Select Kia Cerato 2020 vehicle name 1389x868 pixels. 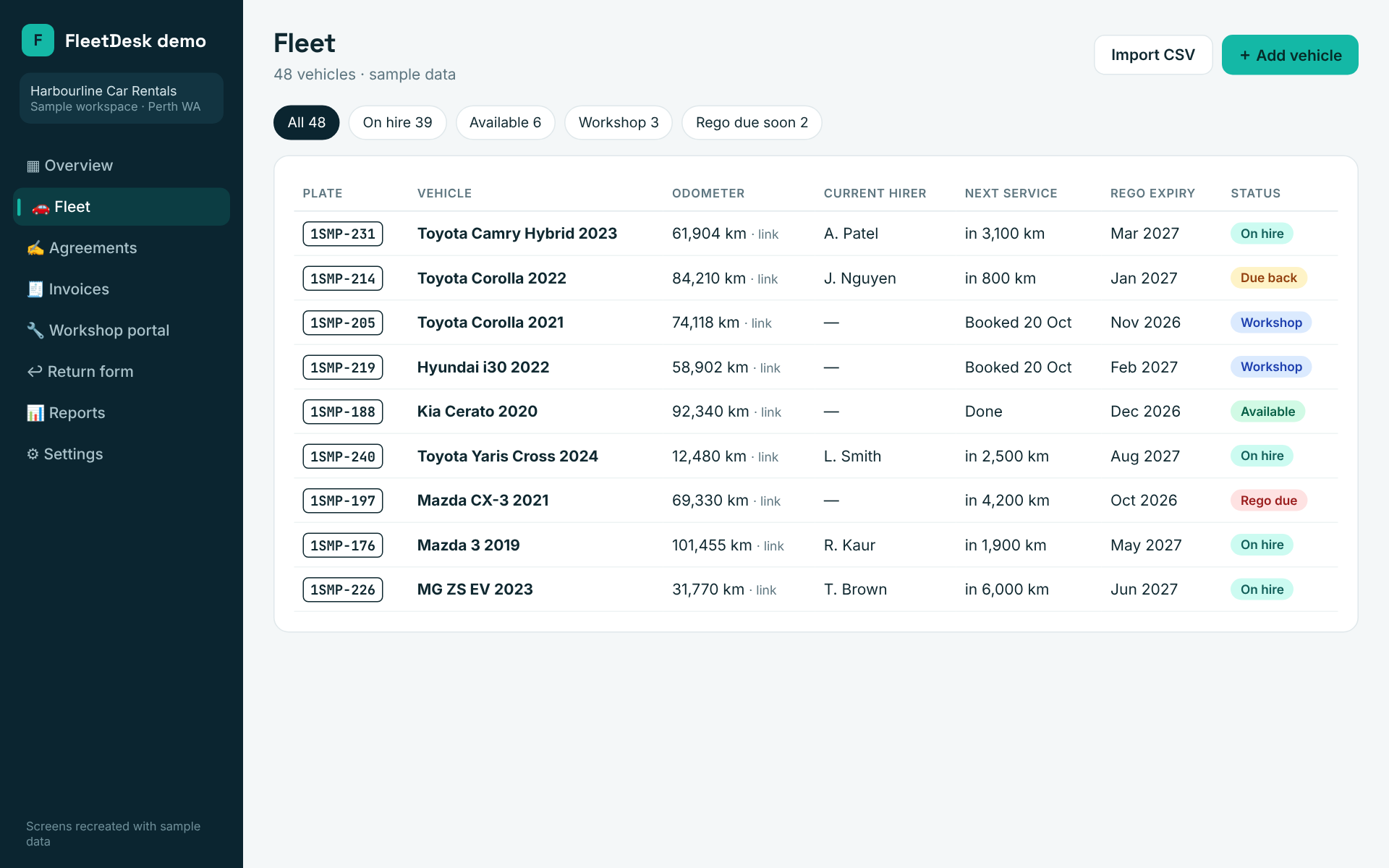477,412
